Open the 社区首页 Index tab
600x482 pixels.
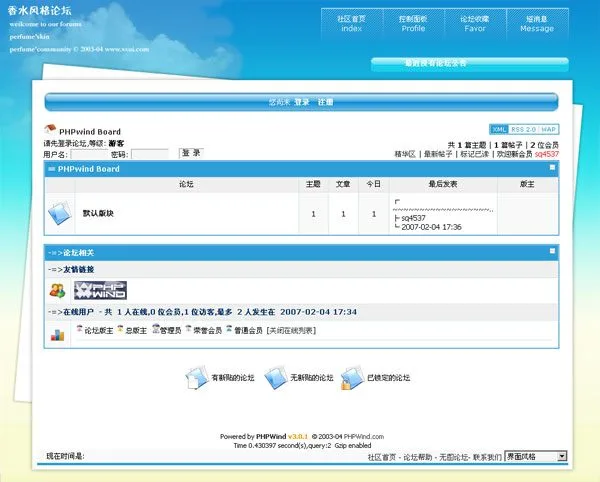(351, 23)
